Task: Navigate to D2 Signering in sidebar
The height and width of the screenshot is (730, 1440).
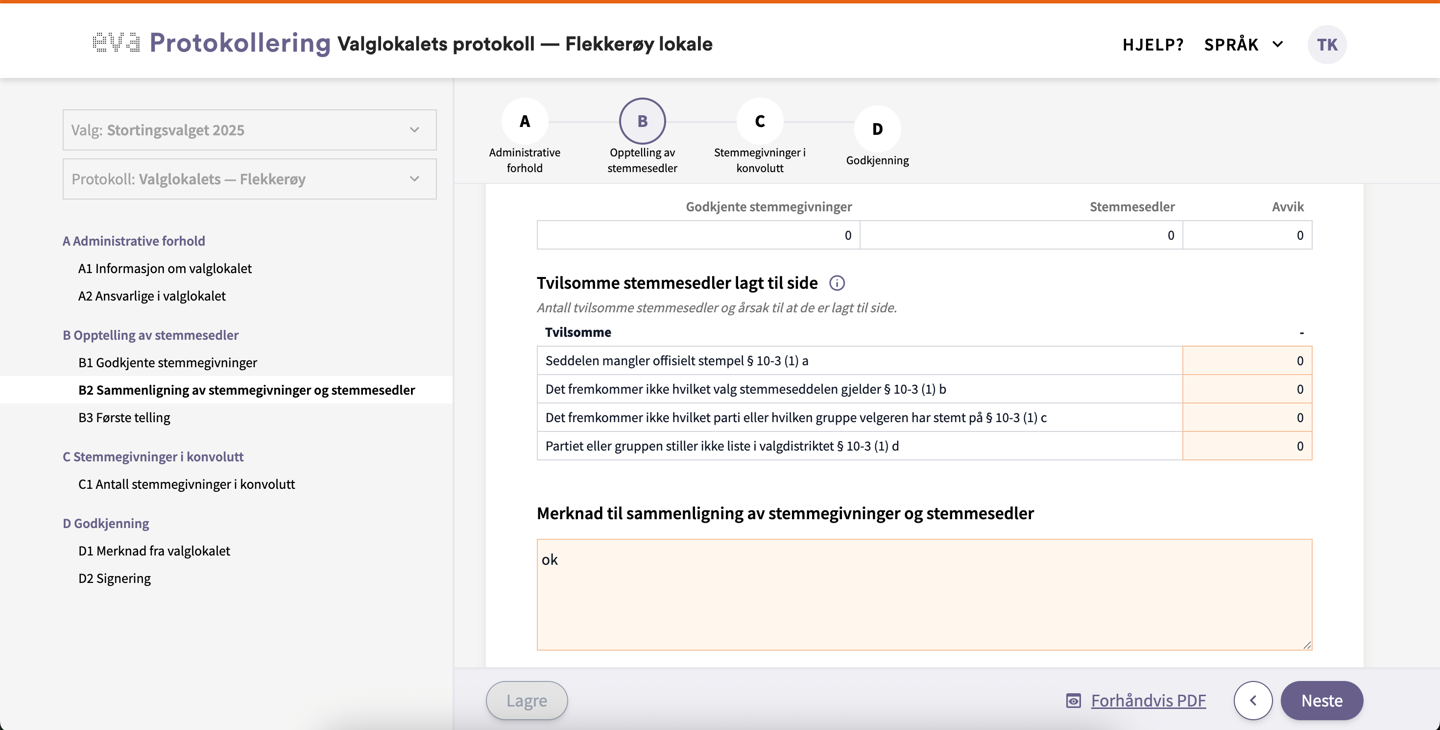Action: [x=114, y=578]
